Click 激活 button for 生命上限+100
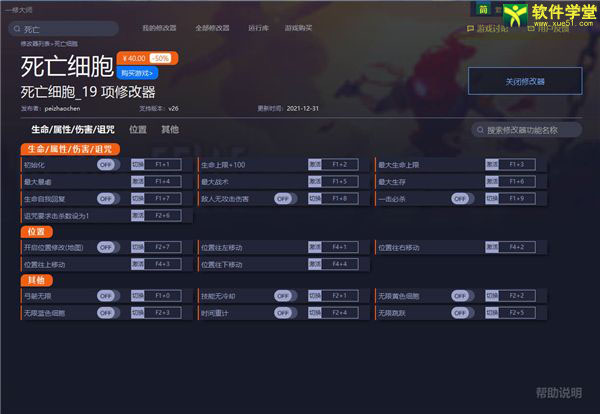600x414 pixels. click(x=314, y=164)
